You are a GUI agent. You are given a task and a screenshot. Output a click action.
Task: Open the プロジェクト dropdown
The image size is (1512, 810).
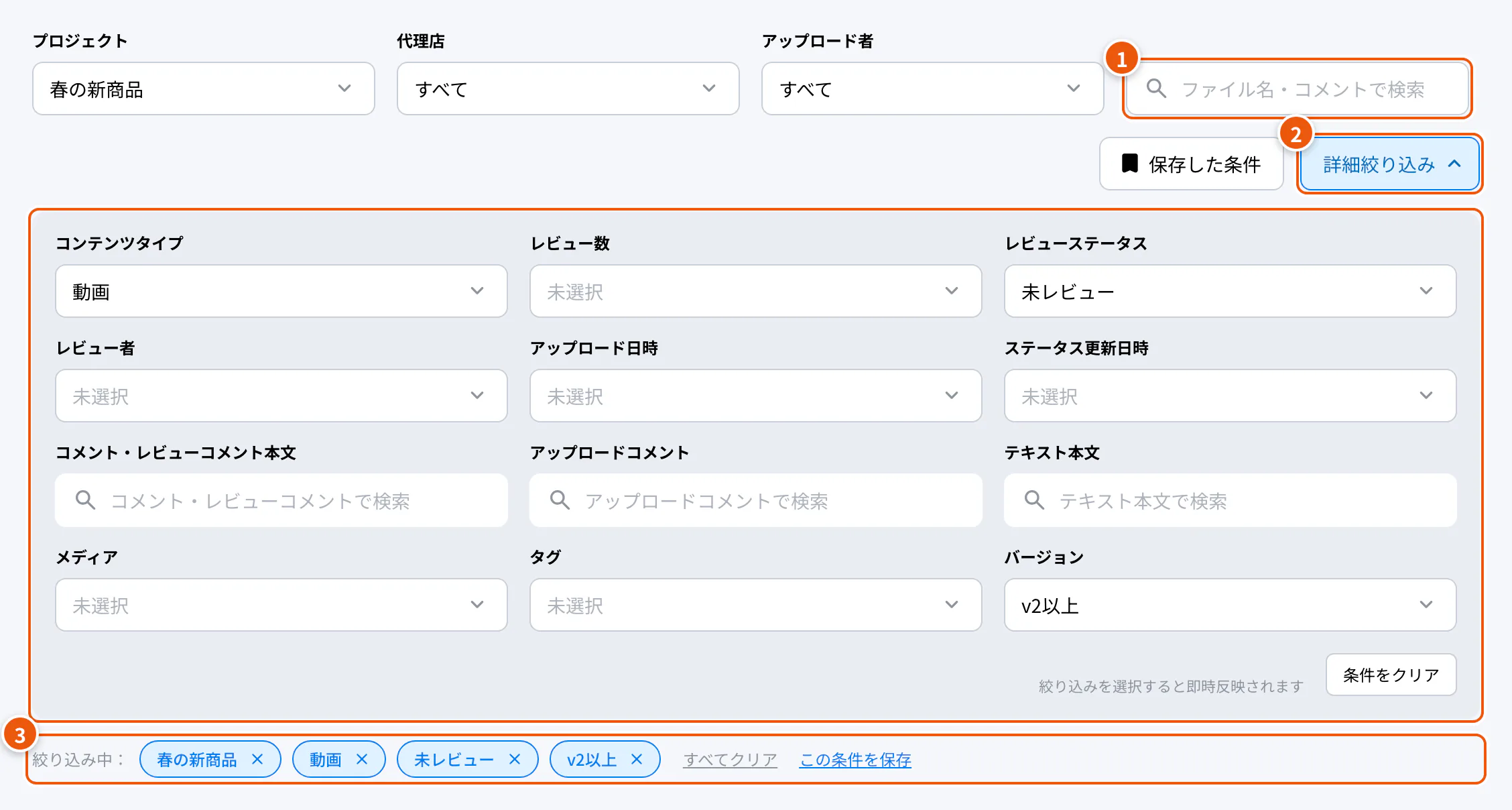[x=204, y=89]
